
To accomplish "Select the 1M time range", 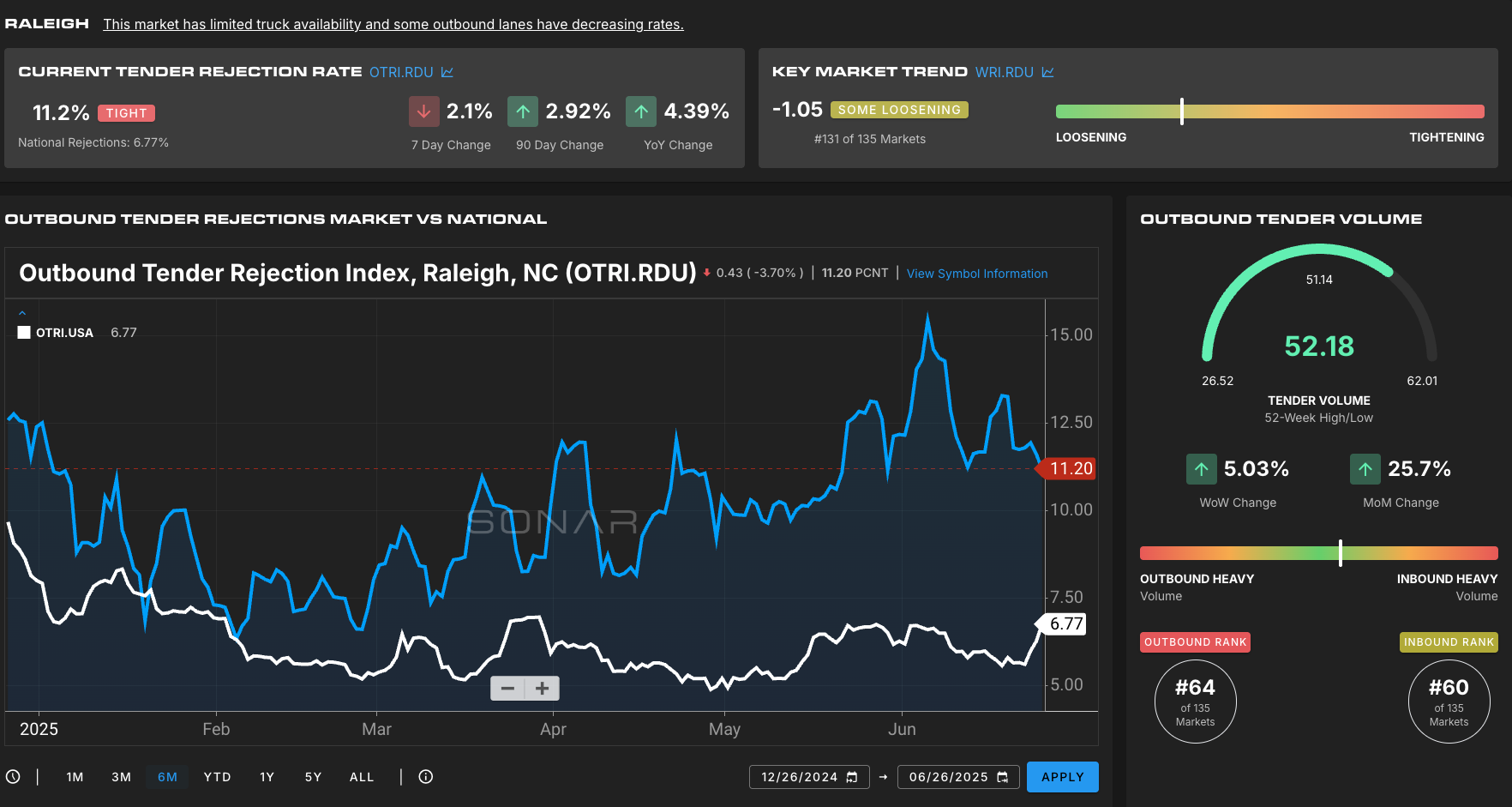I will (75, 777).
